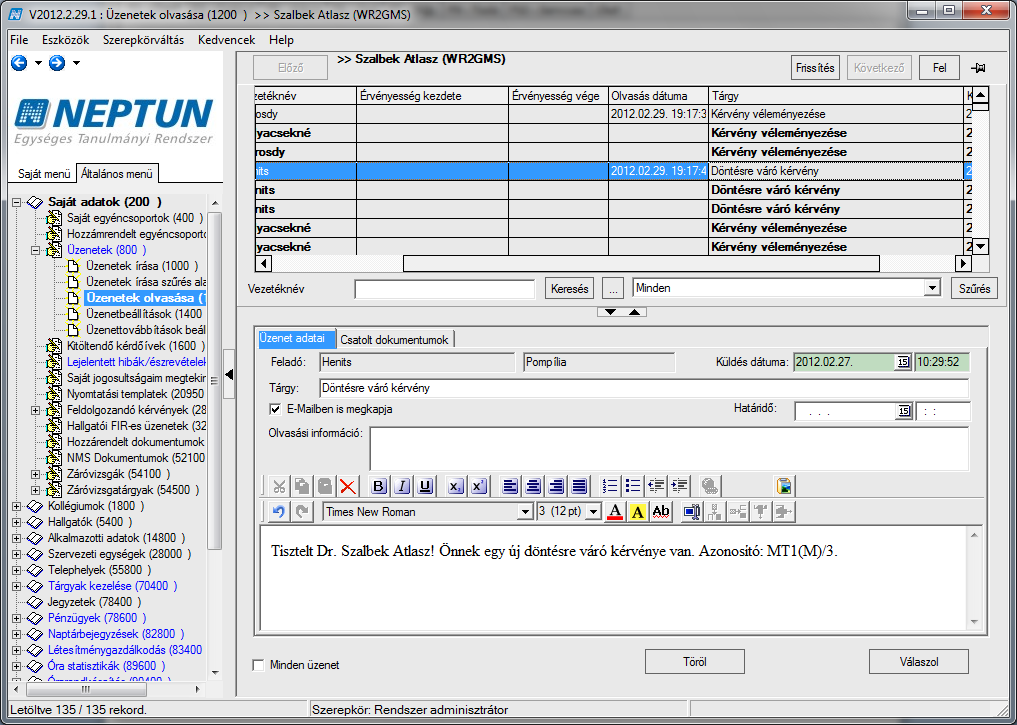Tick the Minden üzenet checkbox
The image size is (1017, 725).
tap(258, 665)
